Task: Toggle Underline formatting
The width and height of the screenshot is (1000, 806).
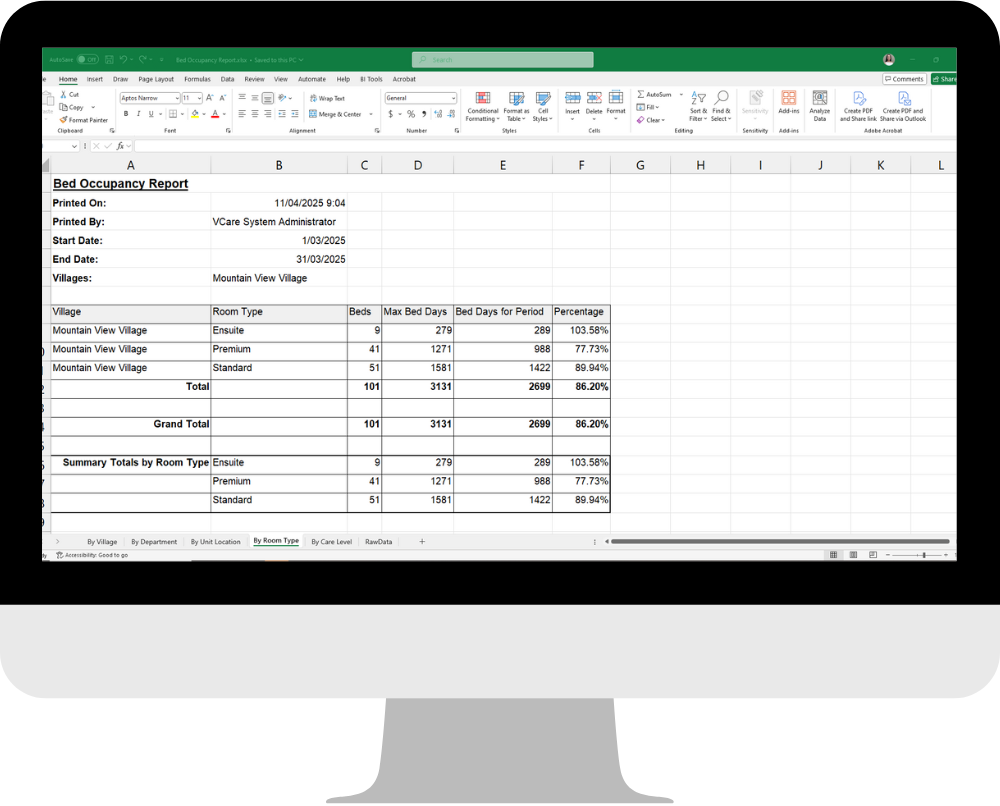Action: tap(151, 114)
